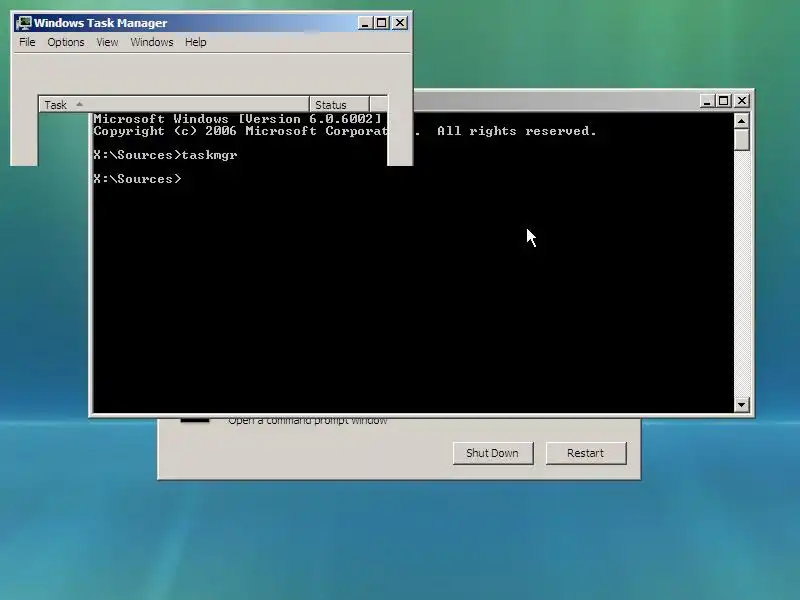Click the Task Manager title bar icon
This screenshot has width=800, height=600.
(x=23, y=23)
